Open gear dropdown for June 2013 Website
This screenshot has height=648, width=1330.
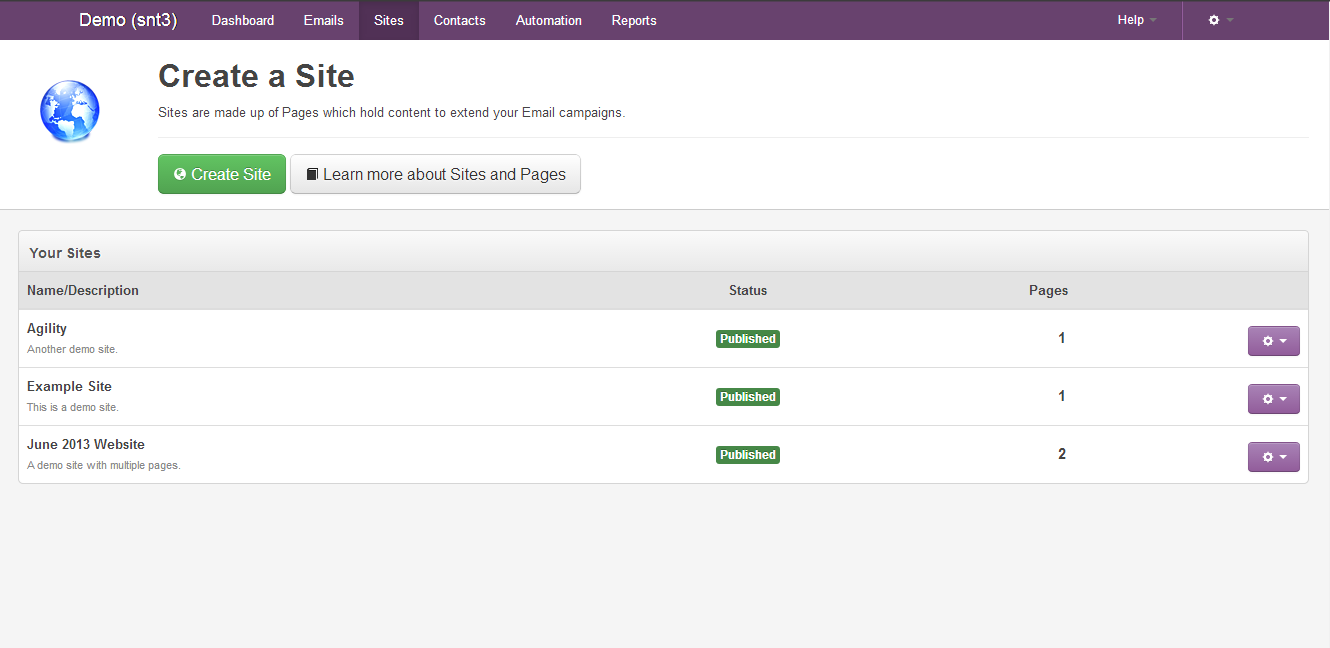(x=1273, y=457)
